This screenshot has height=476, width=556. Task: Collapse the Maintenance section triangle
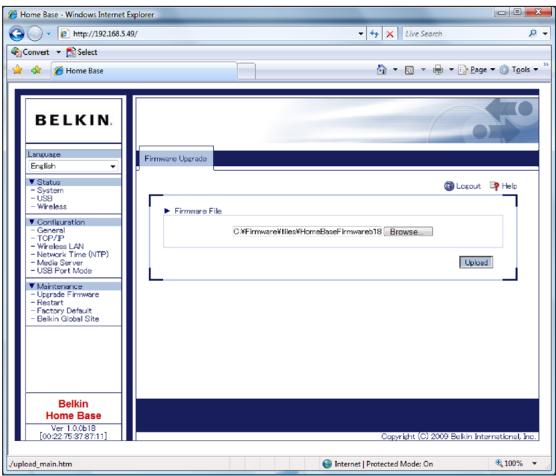(x=32, y=286)
